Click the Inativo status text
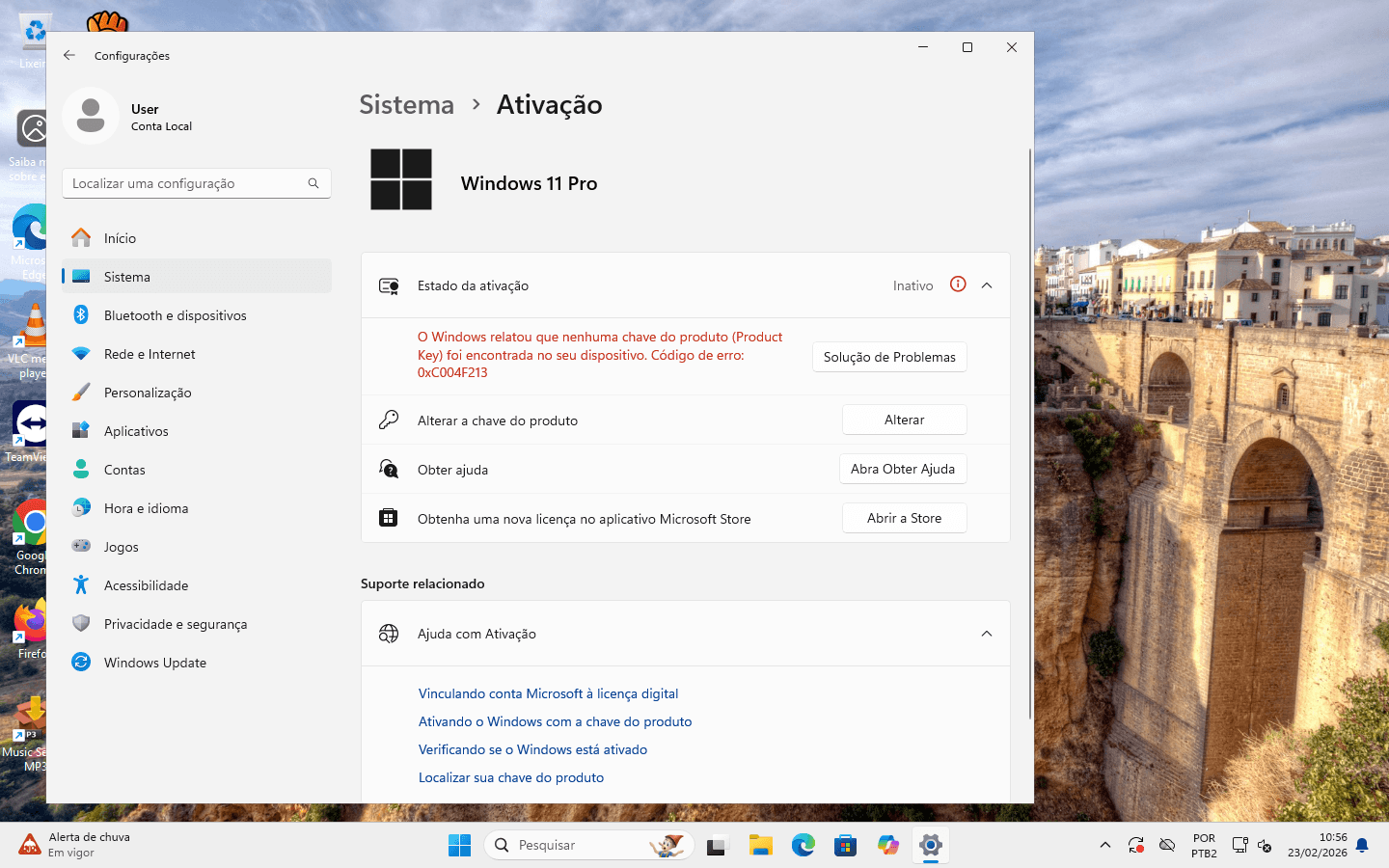The image size is (1389, 868). point(912,285)
